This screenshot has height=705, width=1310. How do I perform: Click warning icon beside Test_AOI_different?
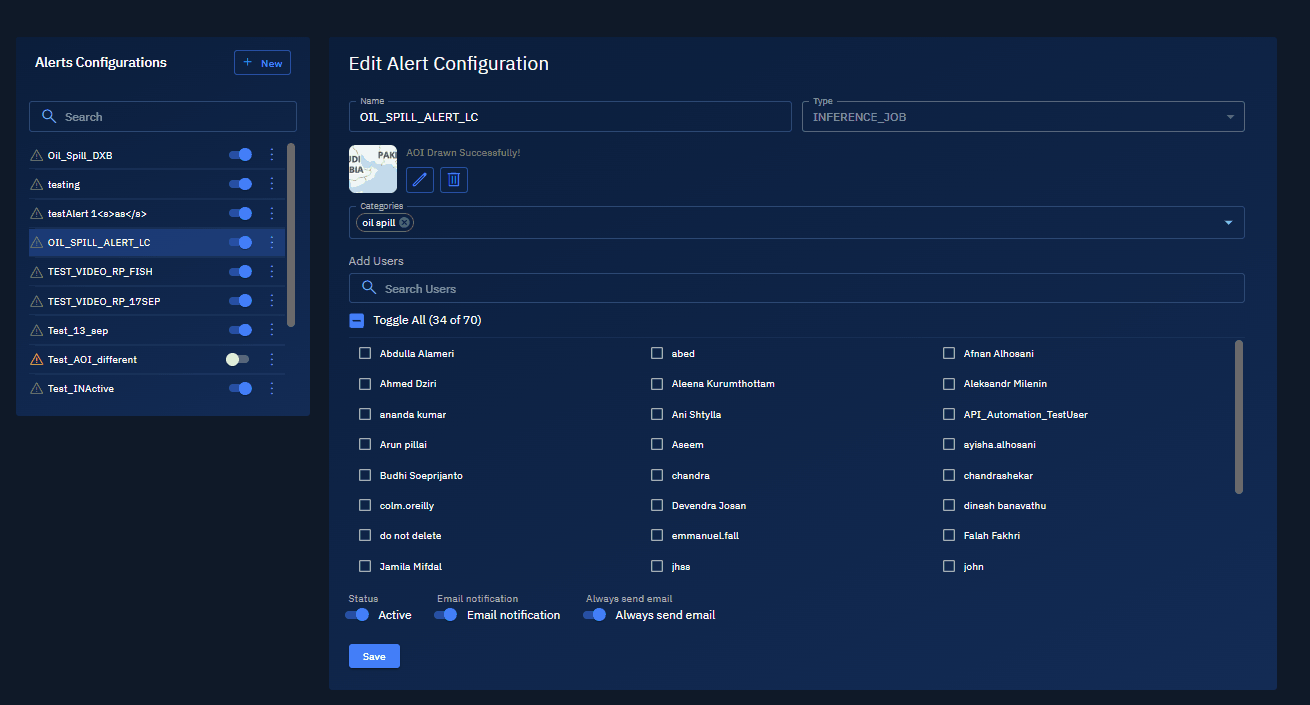coord(37,359)
